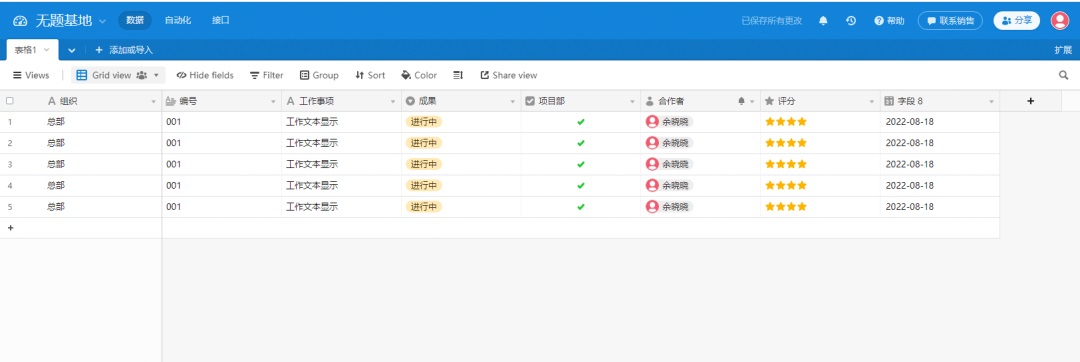1080x362 pixels.
Task: Open the Color menu
Action: pyautogui.click(x=419, y=75)
